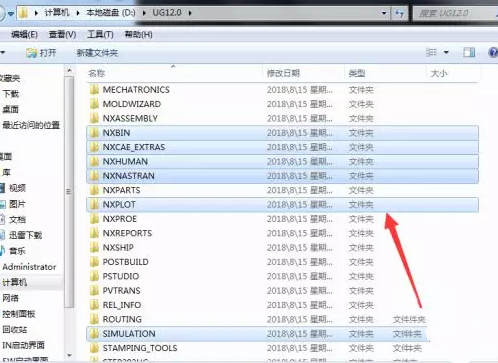
Task: Click the ROUTING folder icon
Action: coord(94,319)
